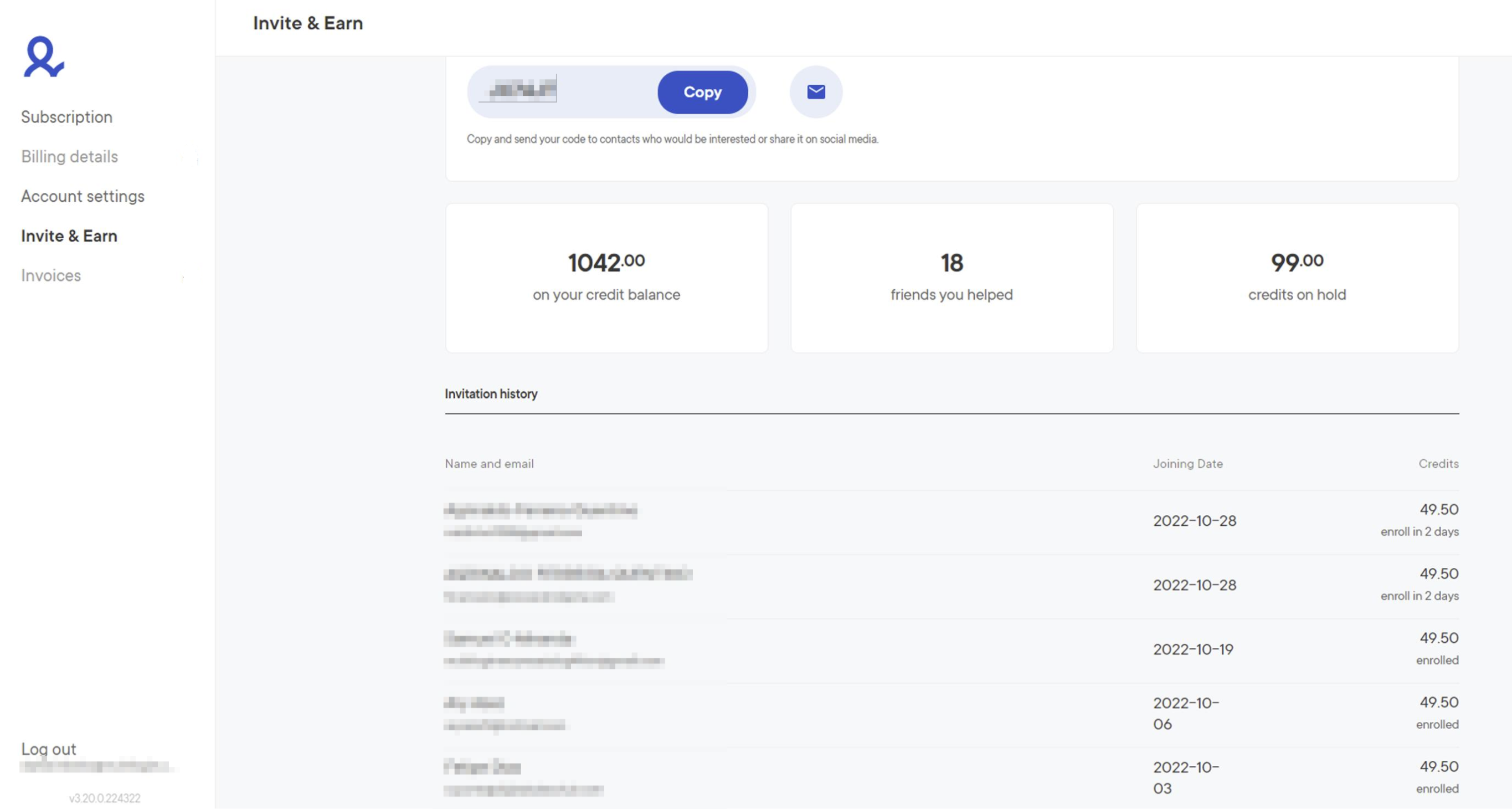
Task: Select the Invitation history tab
Action: (491, 394)
